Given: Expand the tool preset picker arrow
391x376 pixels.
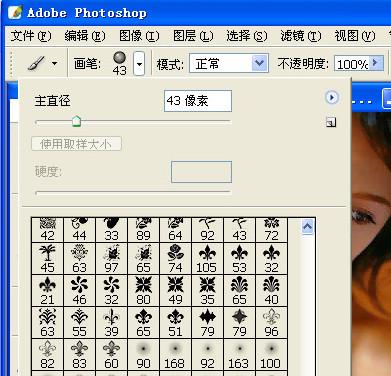Looking at the screenshot, I should tap(55, 63).
